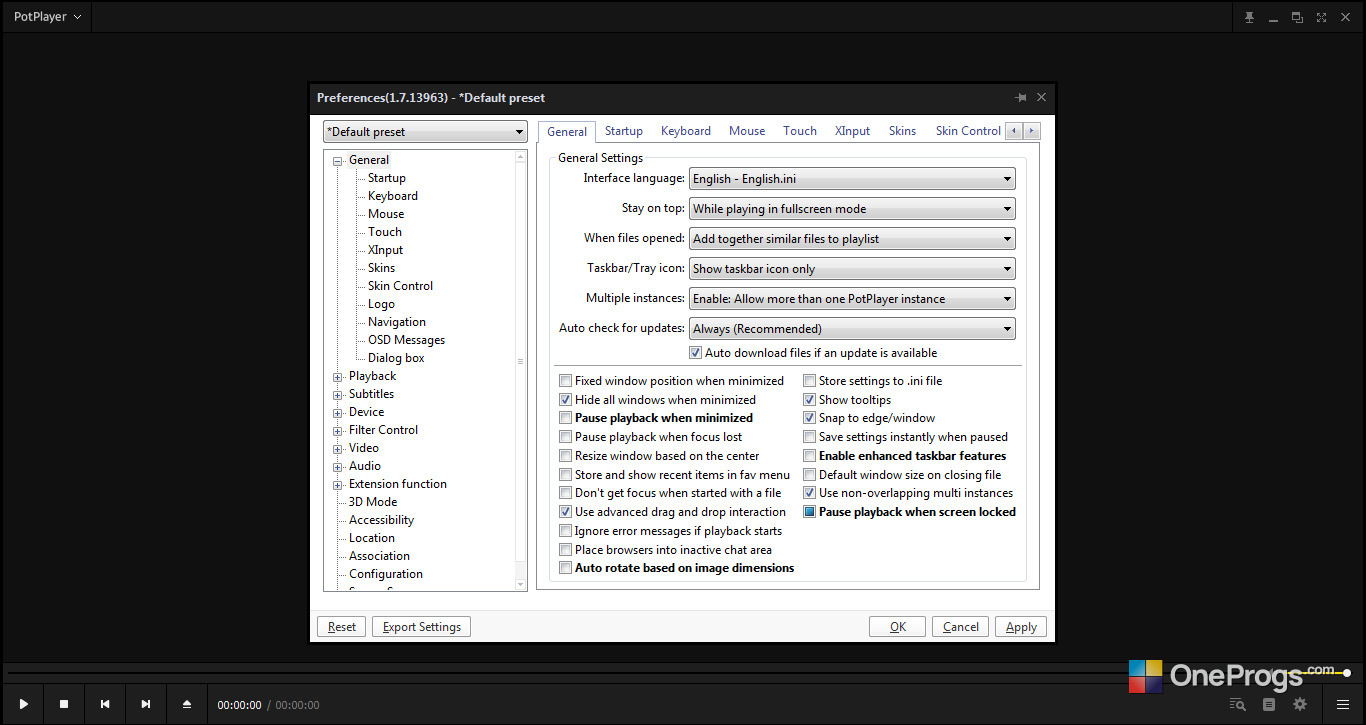This screenshot has width=1366, height=725.
Task: Skip to the next track
Action: point(146,704)
